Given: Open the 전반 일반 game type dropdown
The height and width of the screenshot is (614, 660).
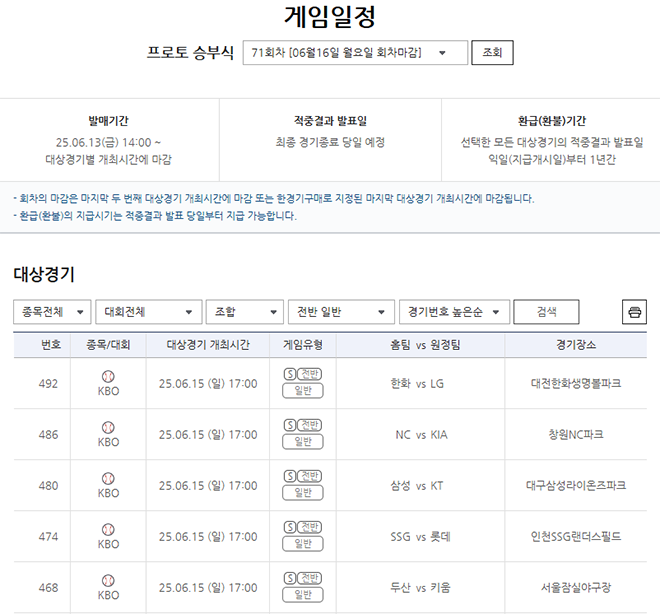Looking at the screenshot, I should [341, 312].
